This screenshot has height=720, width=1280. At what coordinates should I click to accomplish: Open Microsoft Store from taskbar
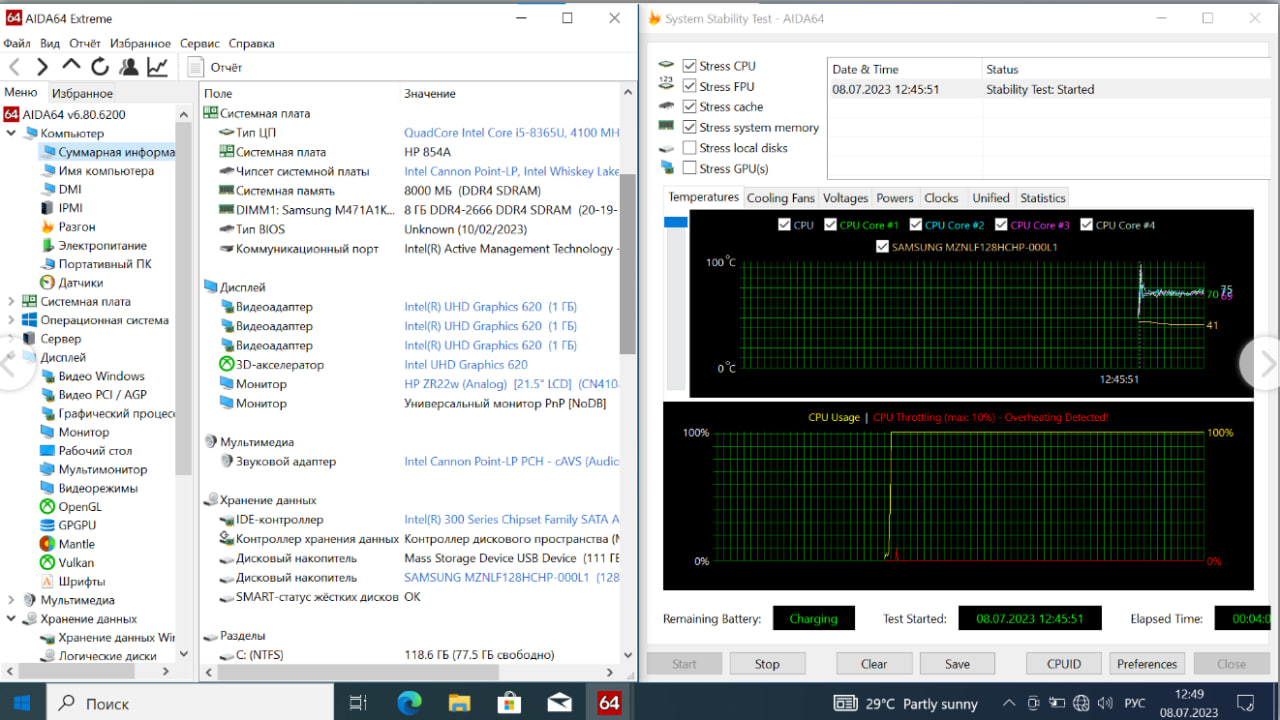(509, 703)
